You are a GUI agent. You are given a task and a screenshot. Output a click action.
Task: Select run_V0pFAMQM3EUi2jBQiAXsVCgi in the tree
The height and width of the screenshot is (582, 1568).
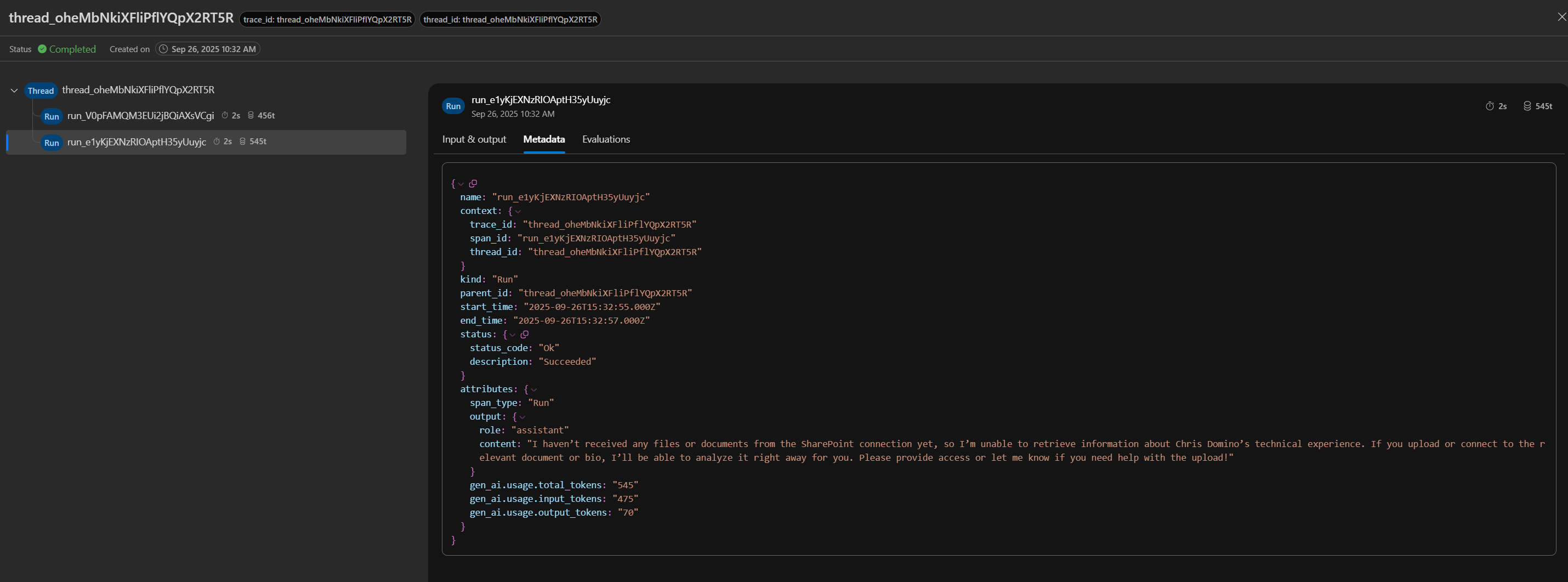pyautogui.click(x=140, y=116)
